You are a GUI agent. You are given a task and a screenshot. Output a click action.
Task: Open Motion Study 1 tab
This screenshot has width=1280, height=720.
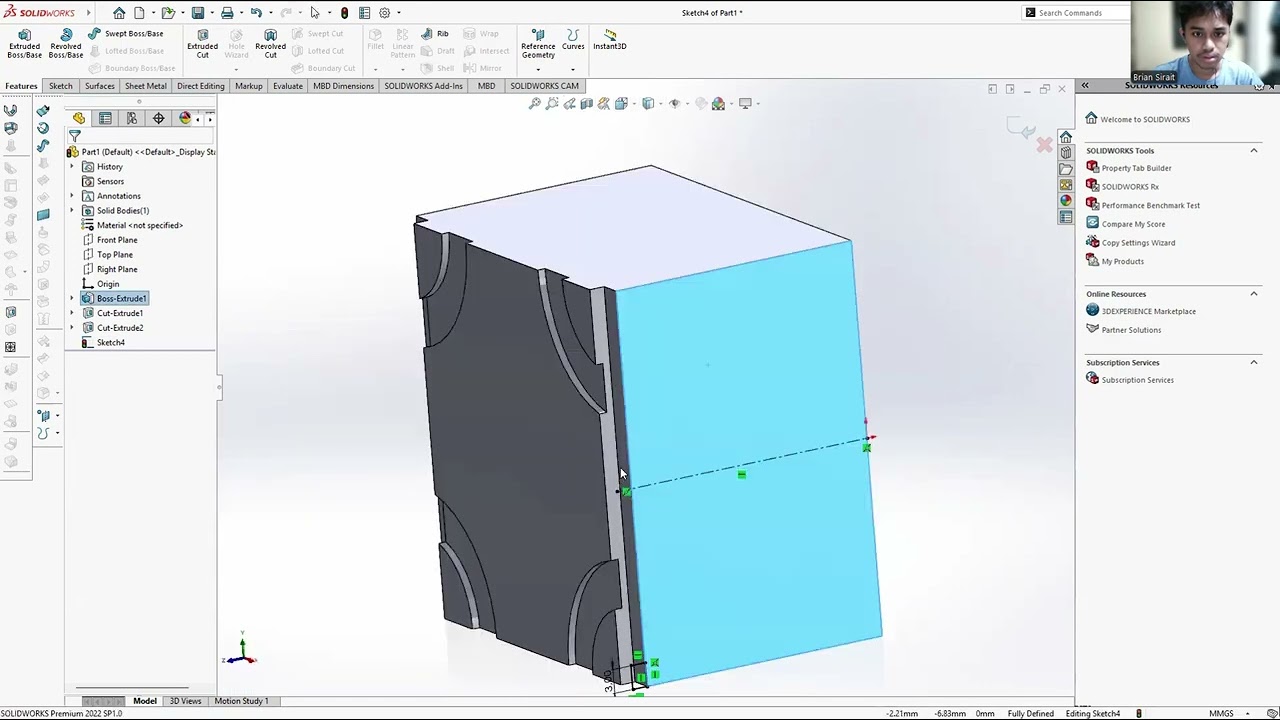point(241,701)
